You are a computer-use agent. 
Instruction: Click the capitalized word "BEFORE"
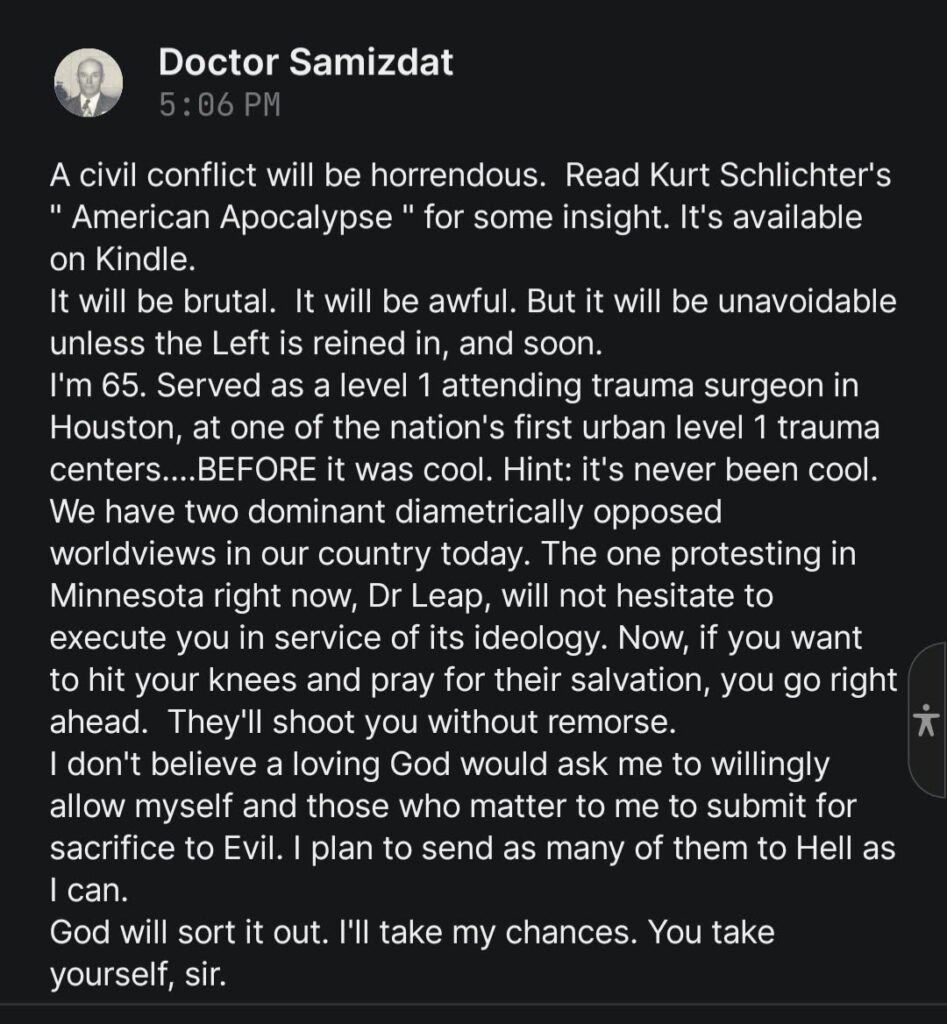(265, 470)
